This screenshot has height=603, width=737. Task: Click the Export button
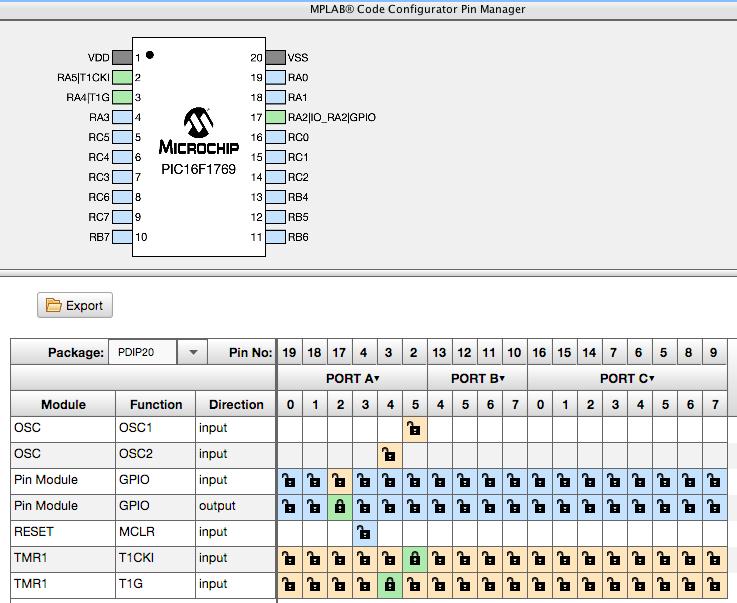tap(75, 305)
